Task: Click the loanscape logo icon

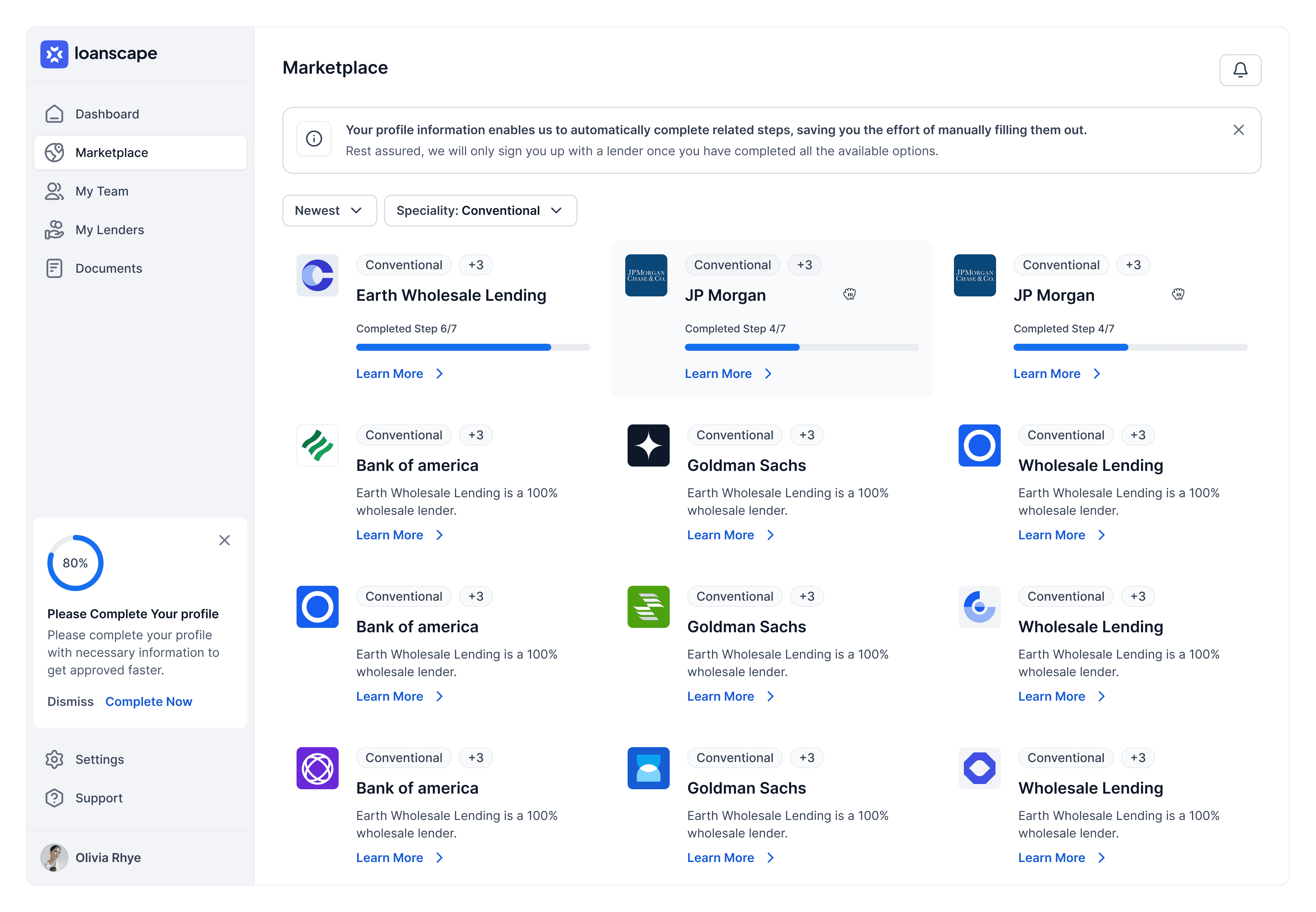Action: click(54, 54)
